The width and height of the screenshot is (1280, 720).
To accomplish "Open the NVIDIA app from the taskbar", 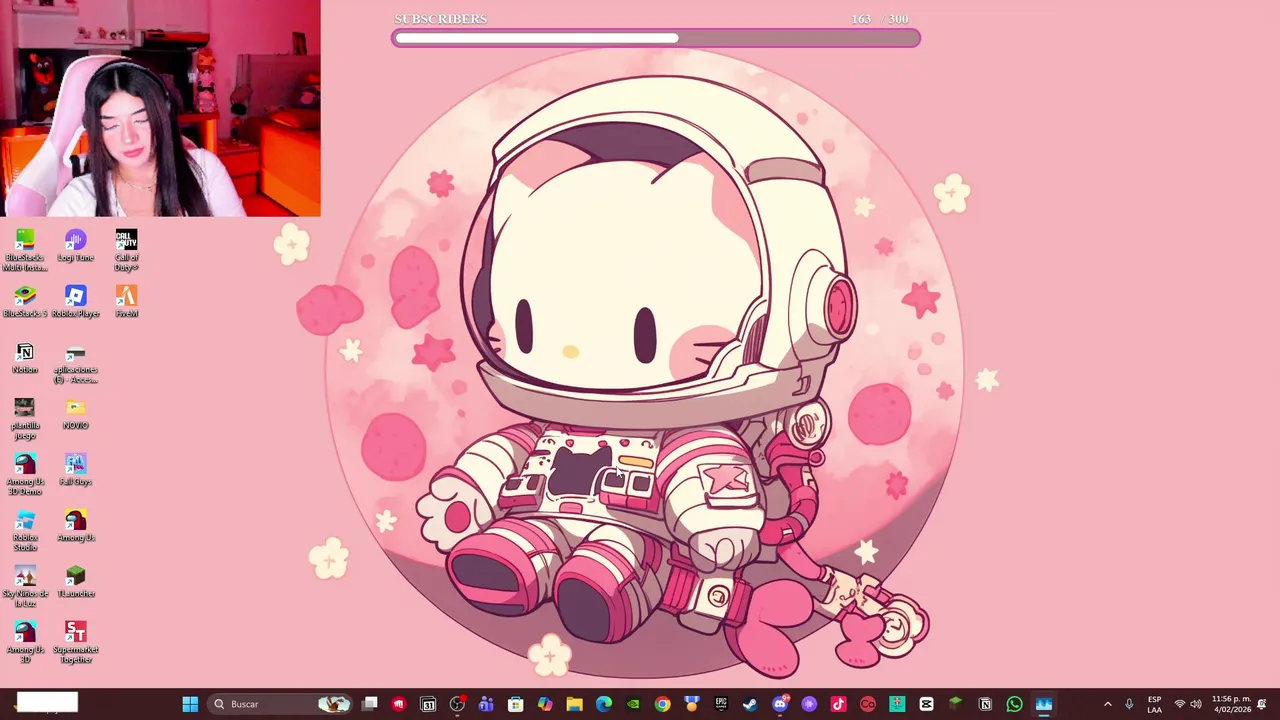I will pyautogui.click(x=633, y=704).
